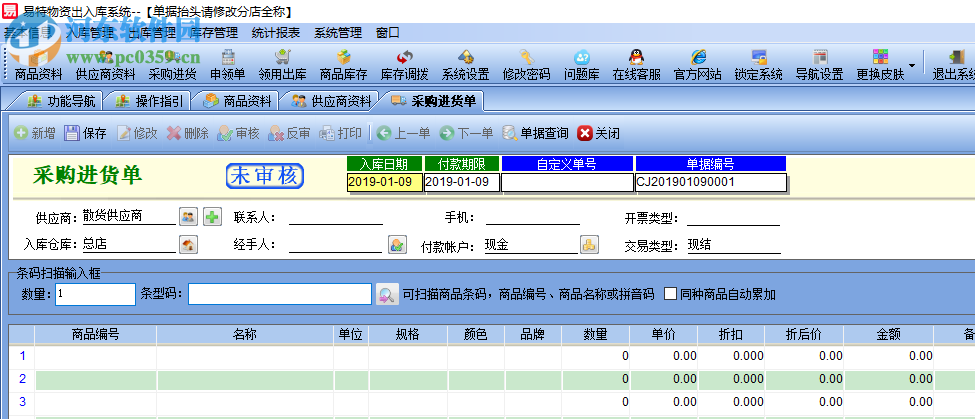Select handler with 经手人 person icon
The width and height of the screenshot is (975, 419).
397,244
